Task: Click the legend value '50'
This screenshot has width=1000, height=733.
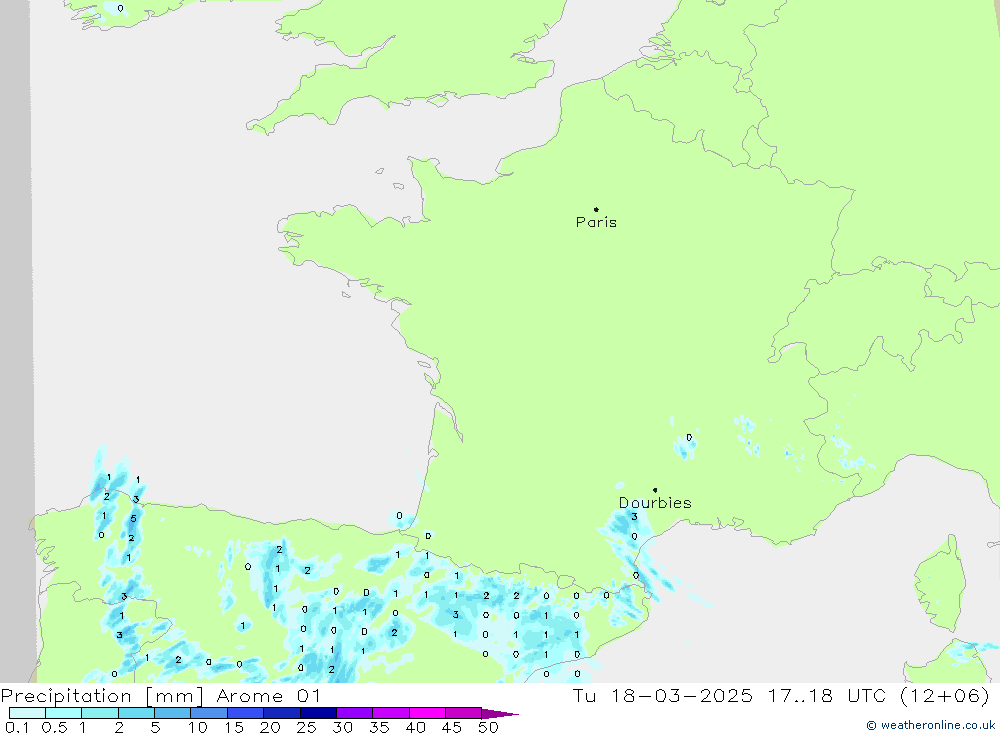Action: [488, 727]
